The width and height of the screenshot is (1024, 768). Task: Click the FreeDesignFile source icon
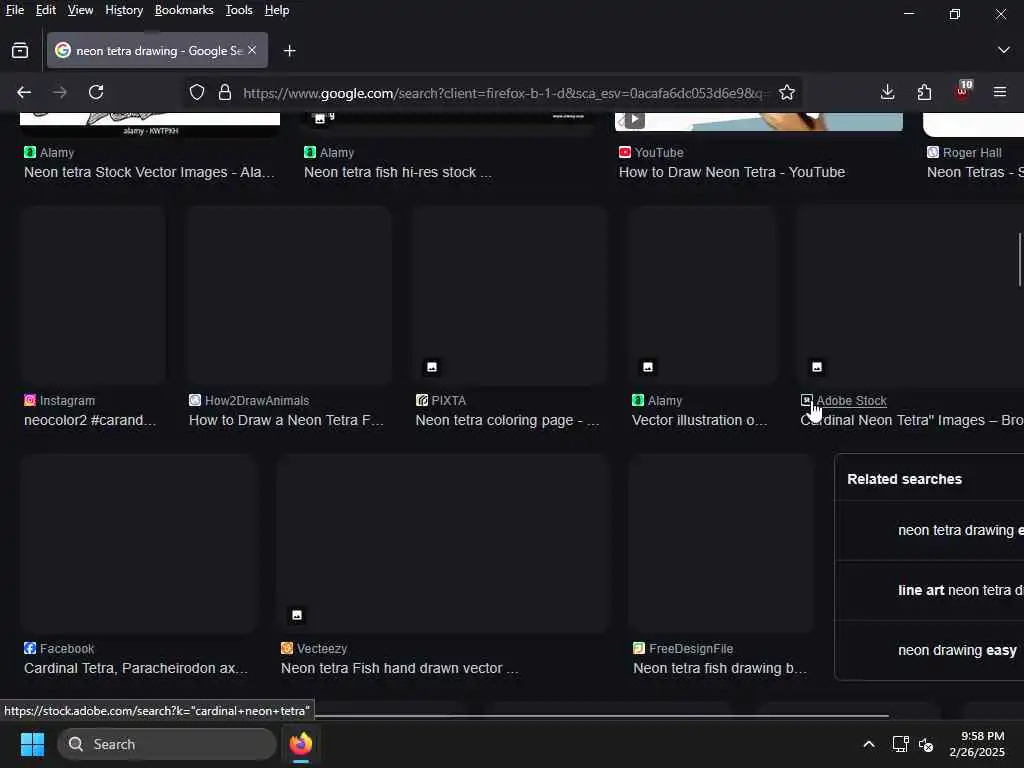(639, 648)
